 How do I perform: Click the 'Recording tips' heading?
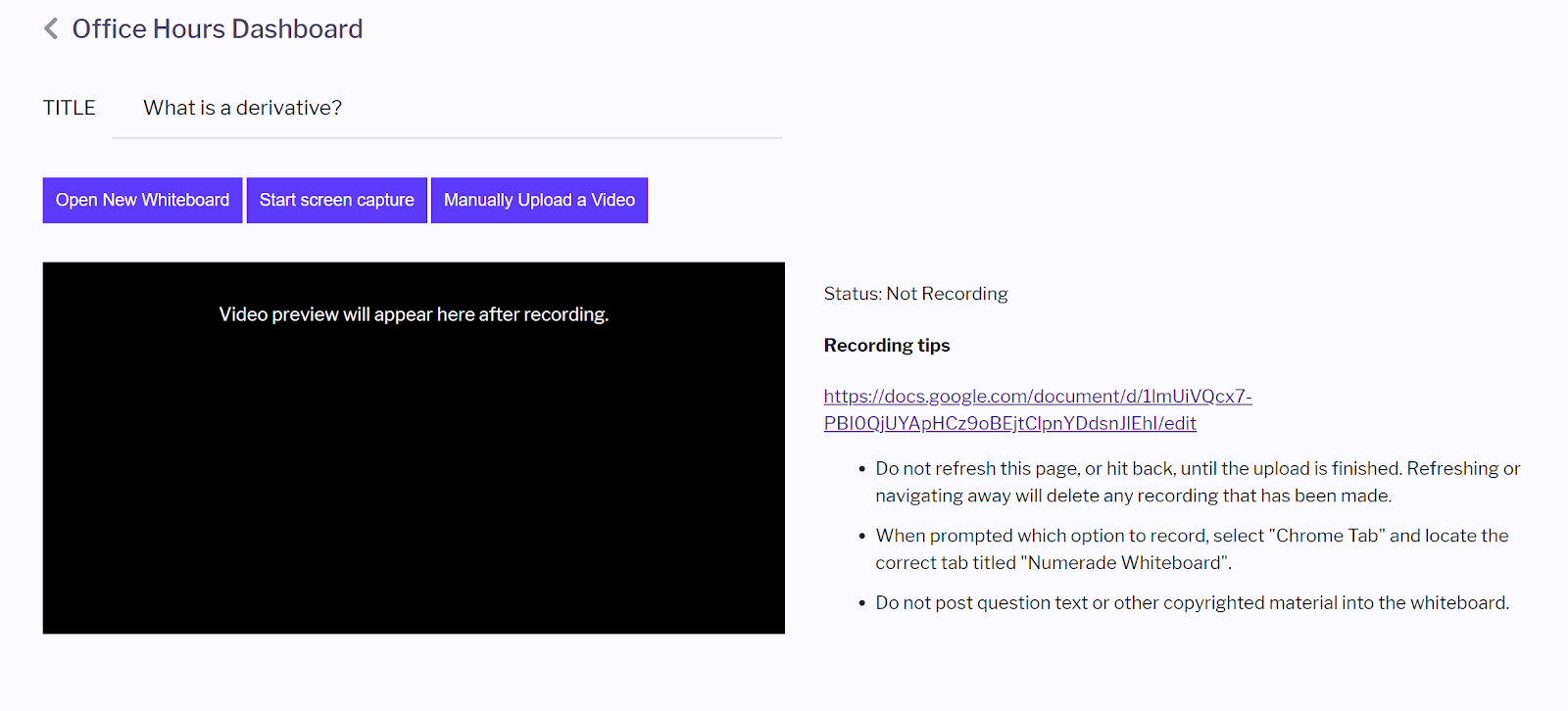[x=887, y=345]
